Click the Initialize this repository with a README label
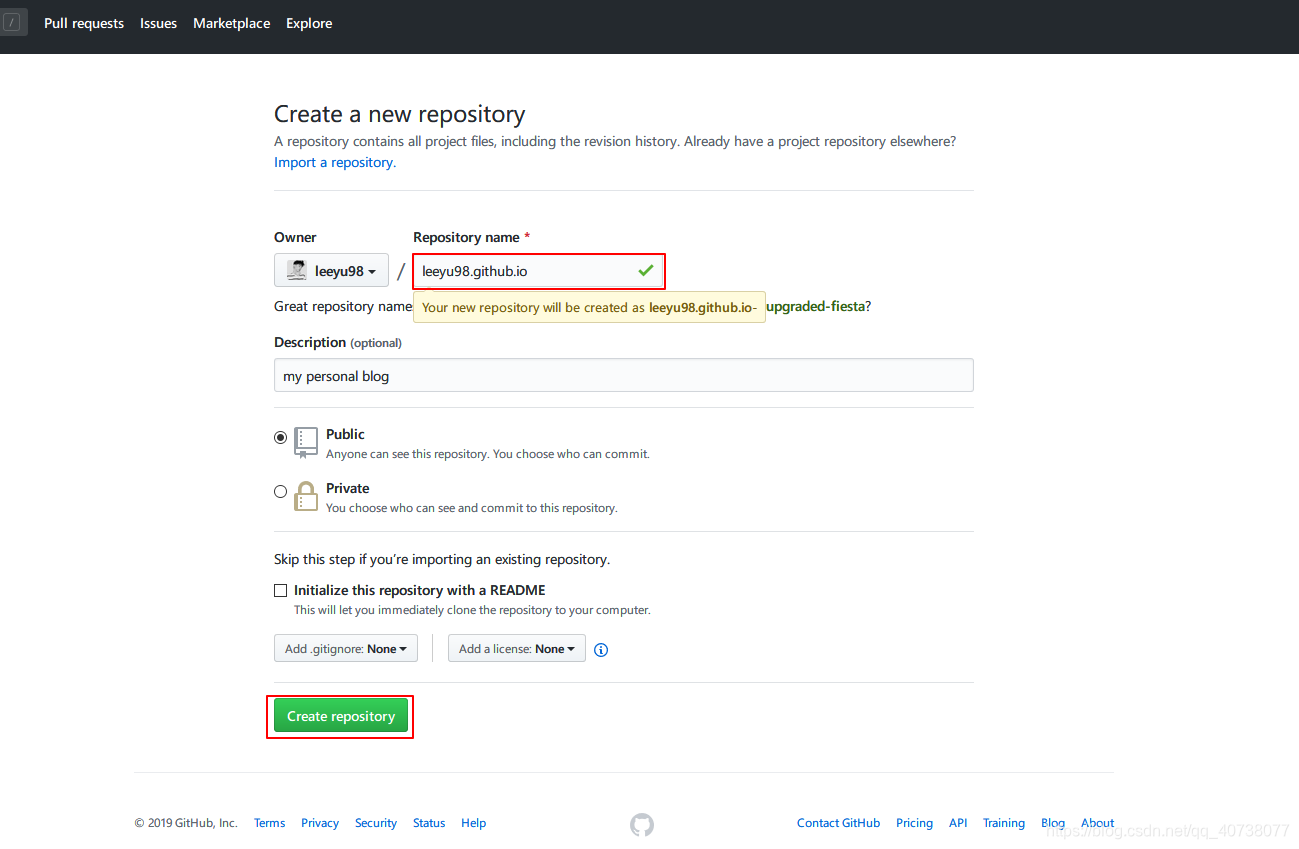Viewport: 1299px width, 849px height. (x=420, y=590)
